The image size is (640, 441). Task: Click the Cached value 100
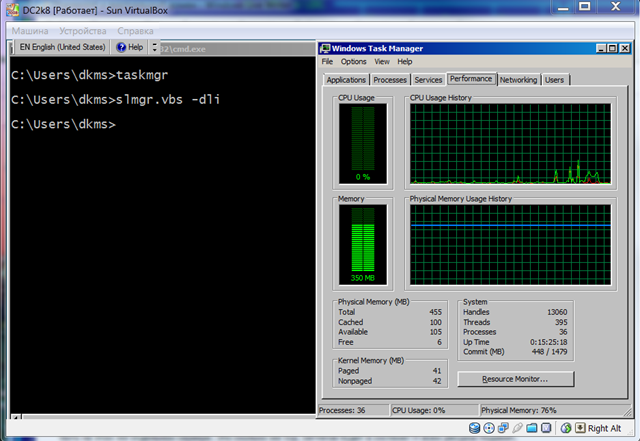(436, 322)
